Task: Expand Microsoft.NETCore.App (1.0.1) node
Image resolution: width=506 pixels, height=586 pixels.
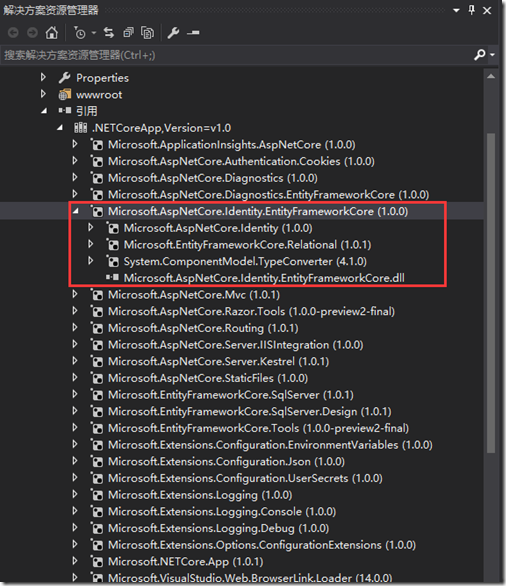Action: pyautogui.click(x=75, y=561)
